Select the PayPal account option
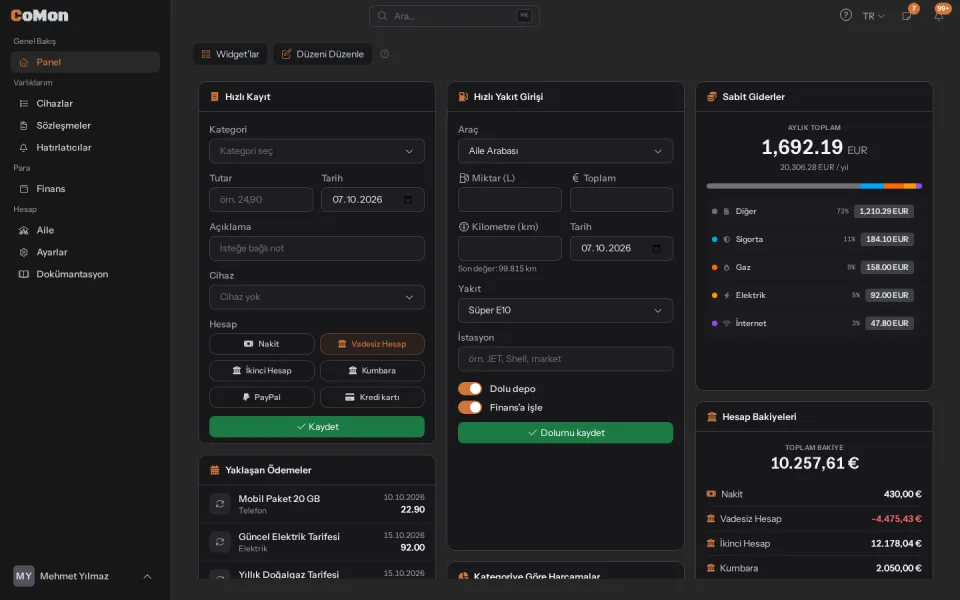The image size is (960, 600). (262, 397)
